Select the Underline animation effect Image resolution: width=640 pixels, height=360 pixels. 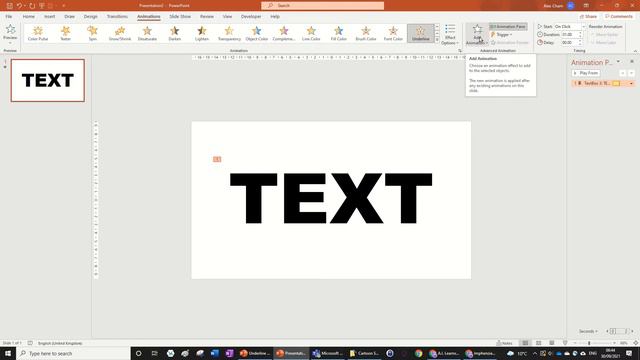click(x=421, y=33)
